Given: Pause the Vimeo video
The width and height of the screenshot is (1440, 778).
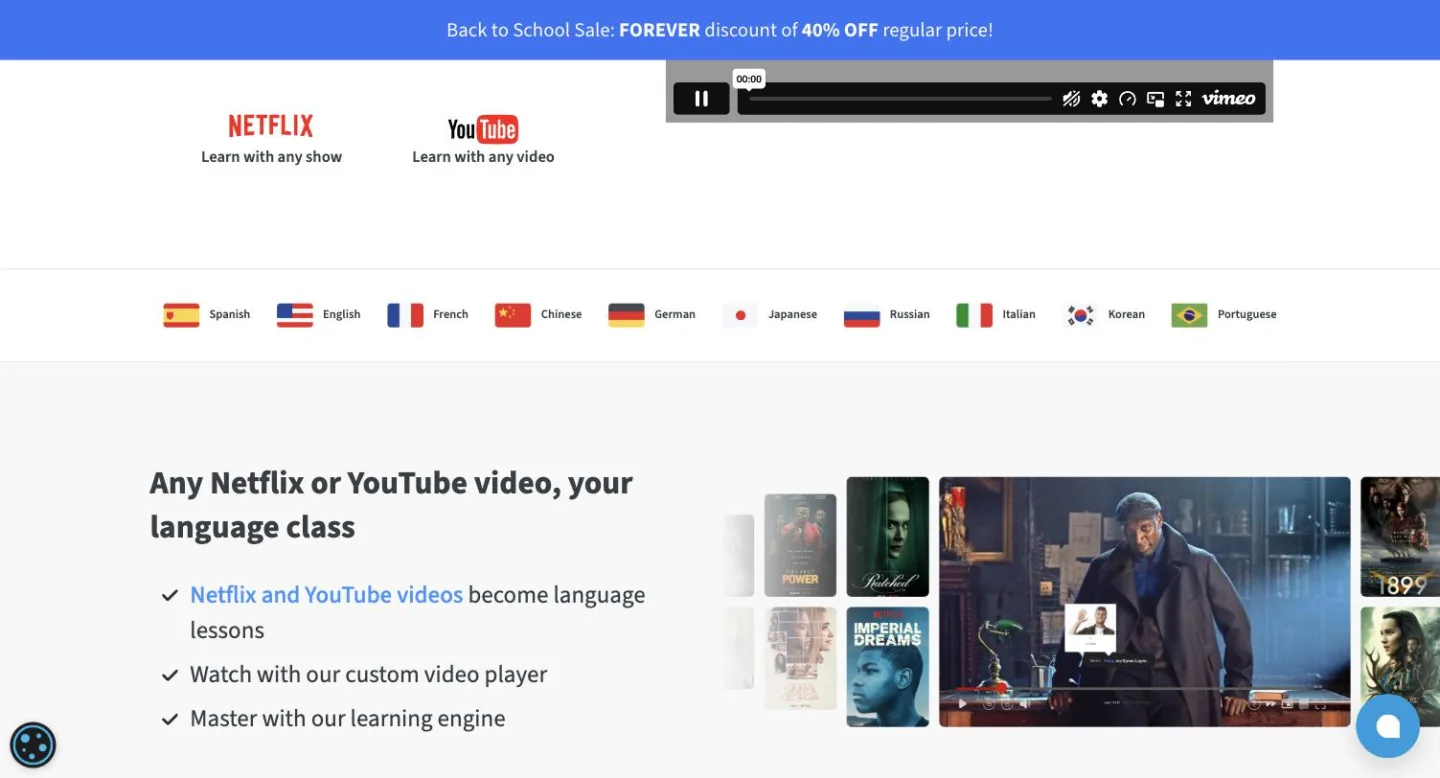Looking at the screenshot, I should point(701,98).
